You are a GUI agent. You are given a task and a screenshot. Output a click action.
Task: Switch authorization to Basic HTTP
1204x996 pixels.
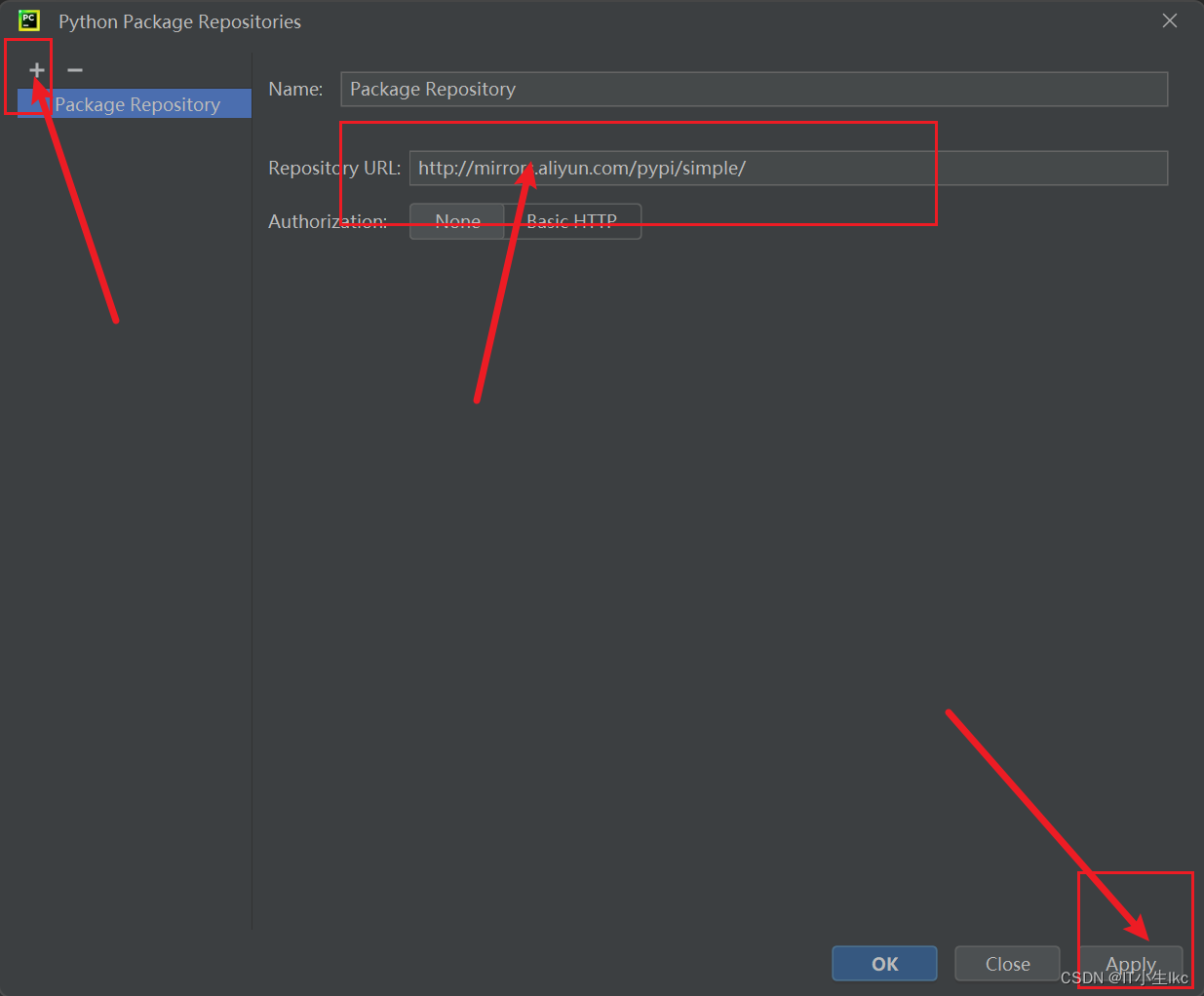[x=574, y=221]
